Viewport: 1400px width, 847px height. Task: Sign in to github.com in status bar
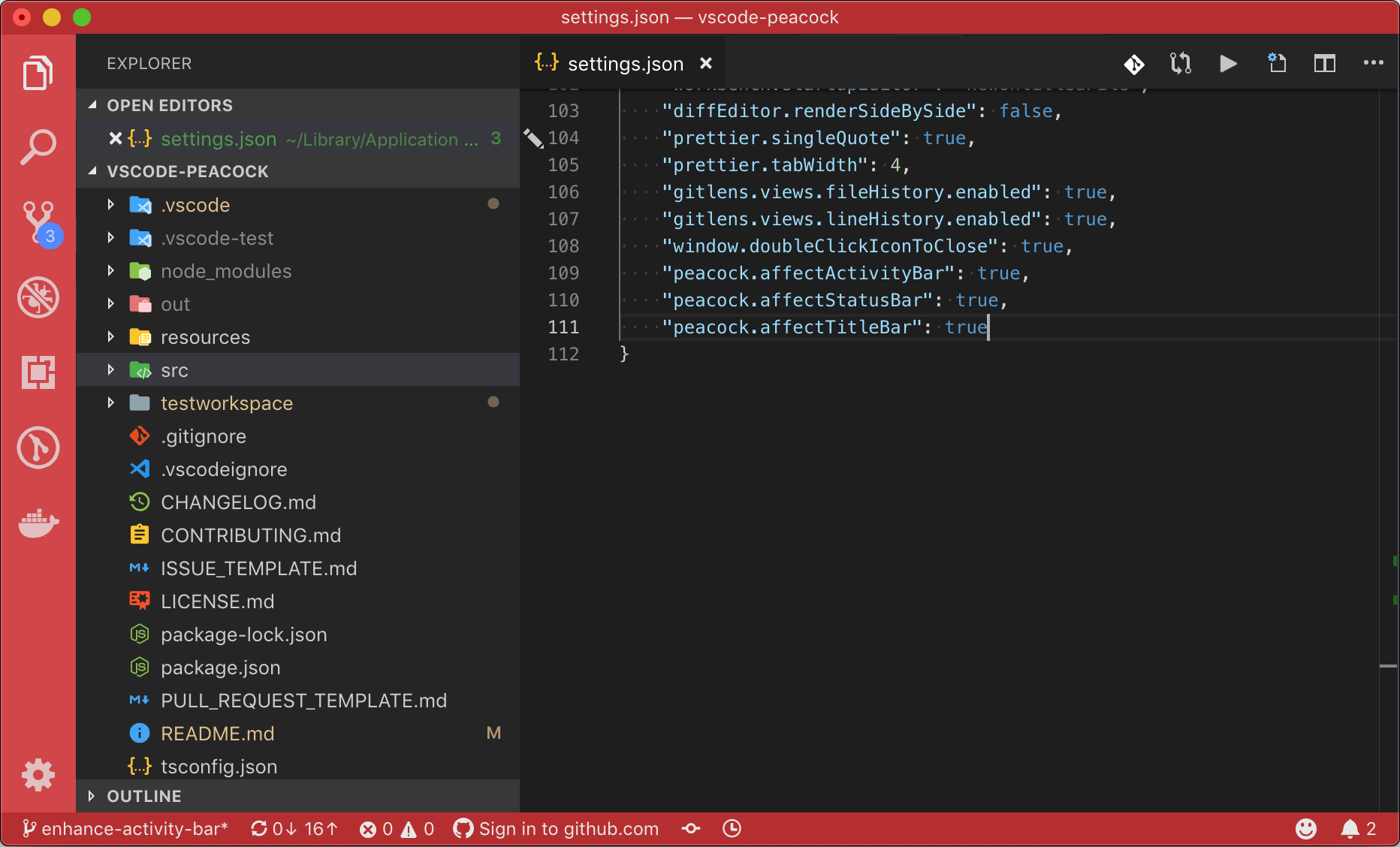[x=556, y=829]
